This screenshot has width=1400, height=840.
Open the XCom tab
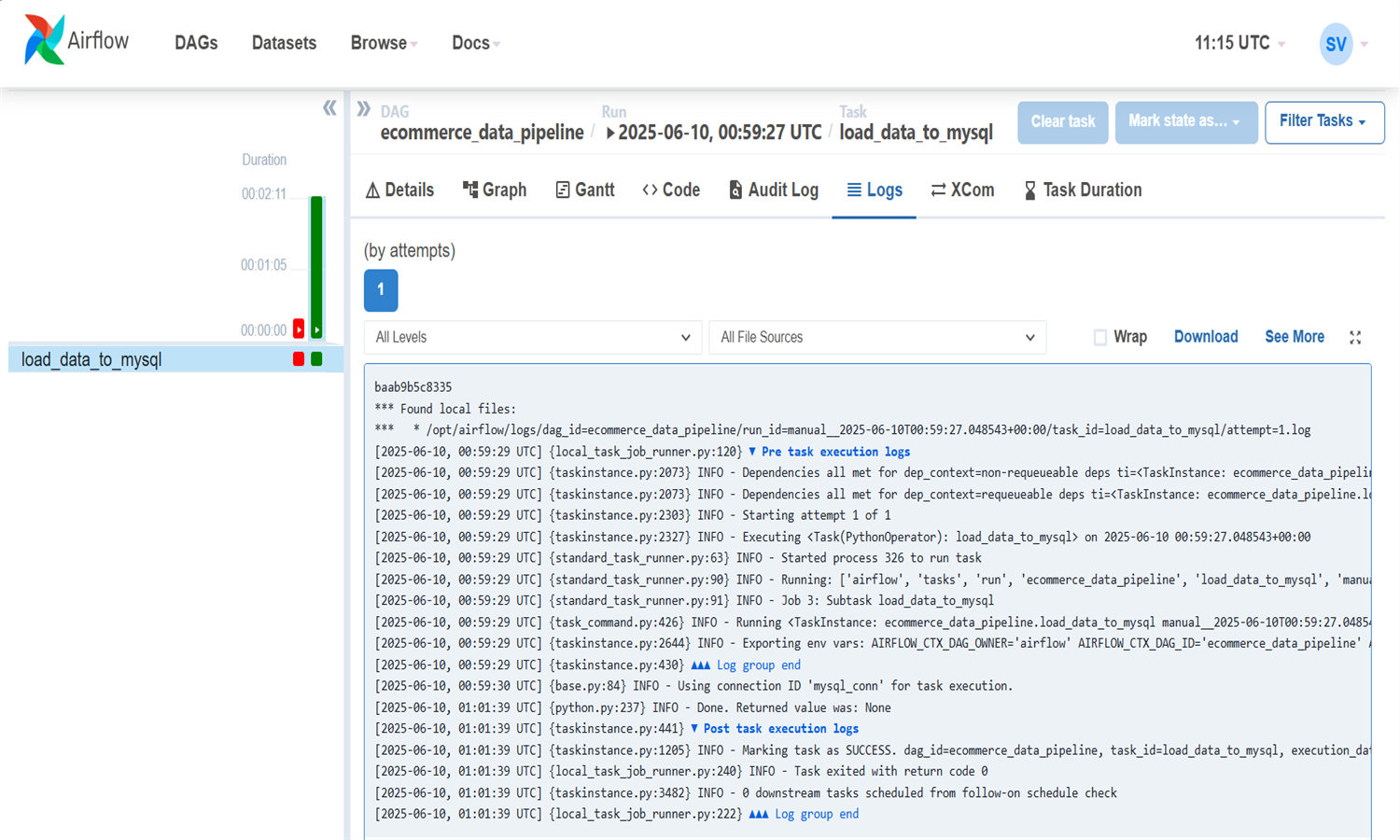point(962,190)
